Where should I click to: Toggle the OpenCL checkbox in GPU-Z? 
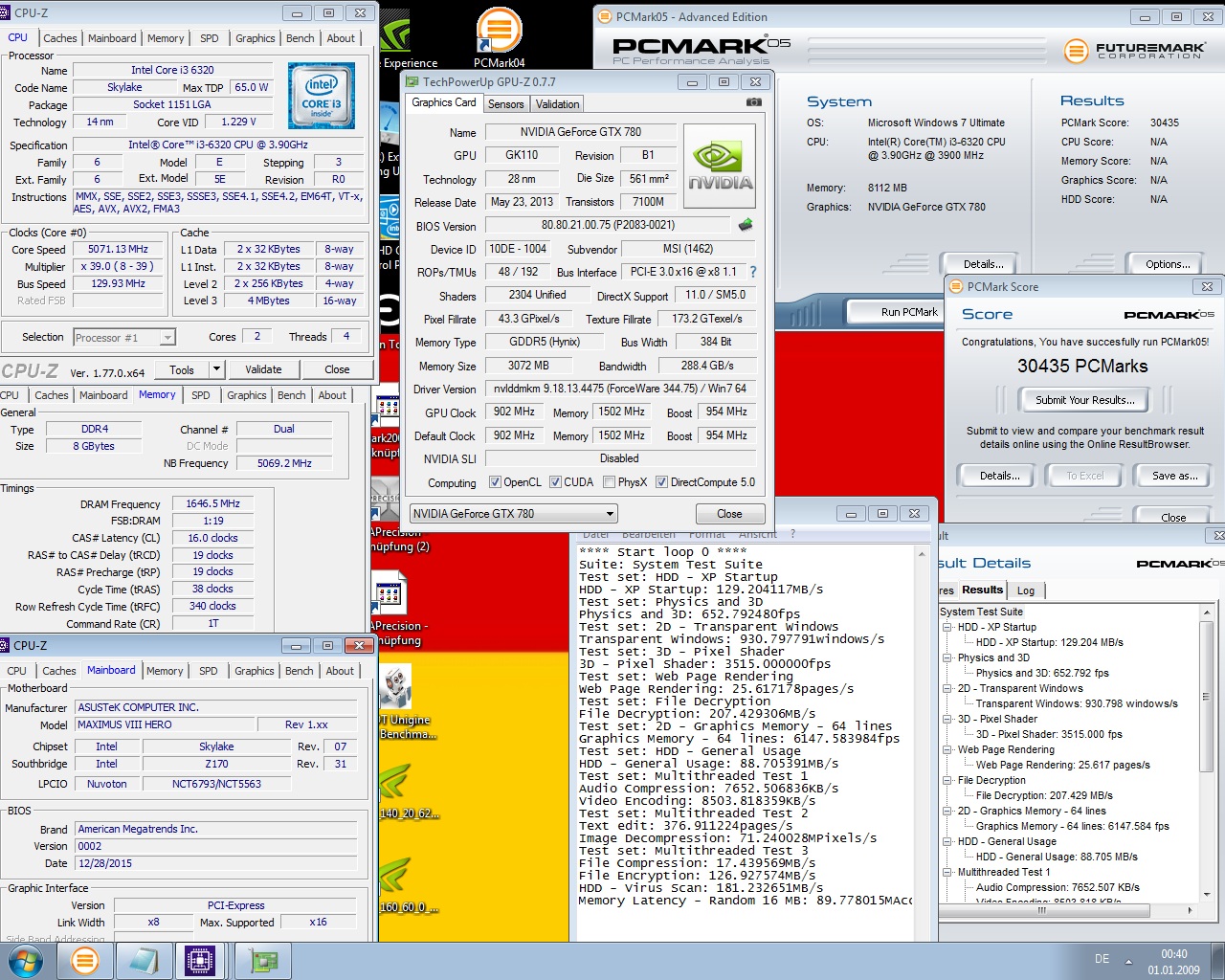(495, 482)
